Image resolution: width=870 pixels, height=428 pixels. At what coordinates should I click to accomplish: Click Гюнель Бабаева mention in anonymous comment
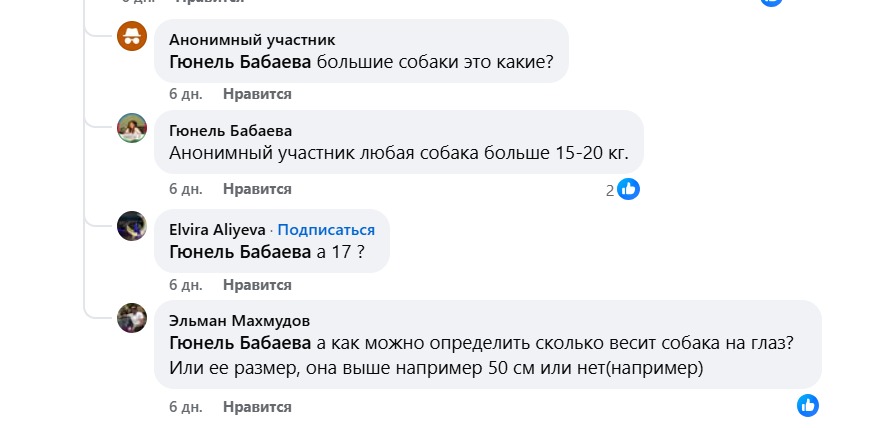241,63
